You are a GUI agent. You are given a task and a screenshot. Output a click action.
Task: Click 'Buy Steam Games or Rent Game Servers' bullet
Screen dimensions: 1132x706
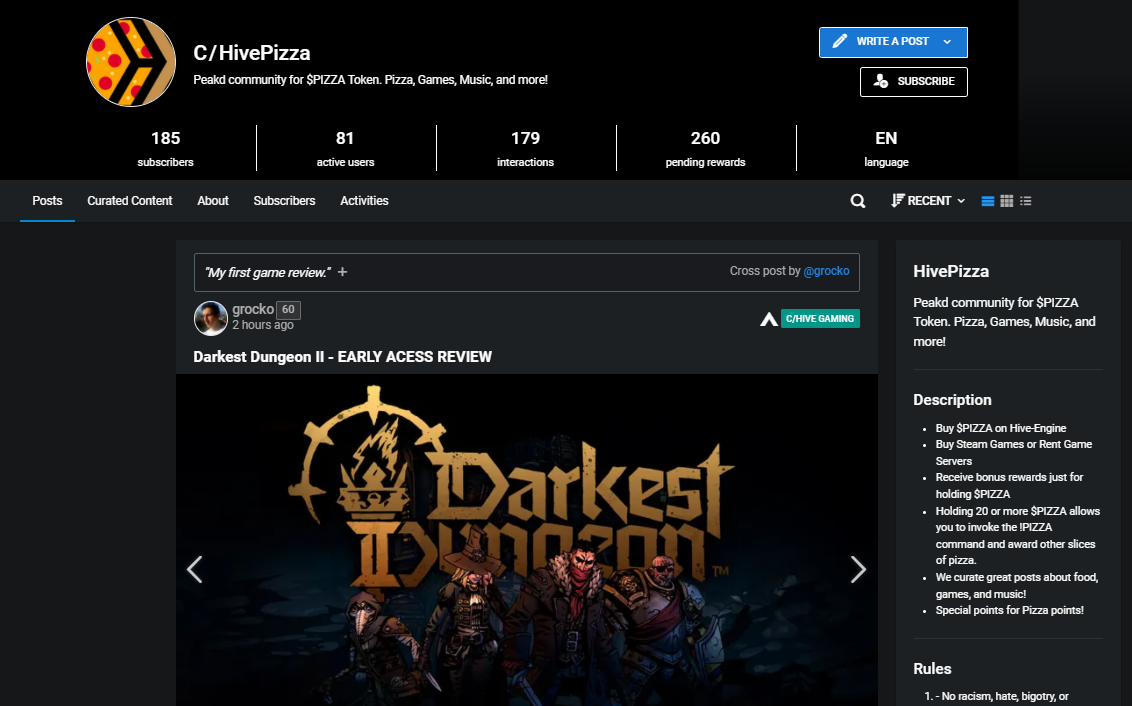(x=1014, y=453)
